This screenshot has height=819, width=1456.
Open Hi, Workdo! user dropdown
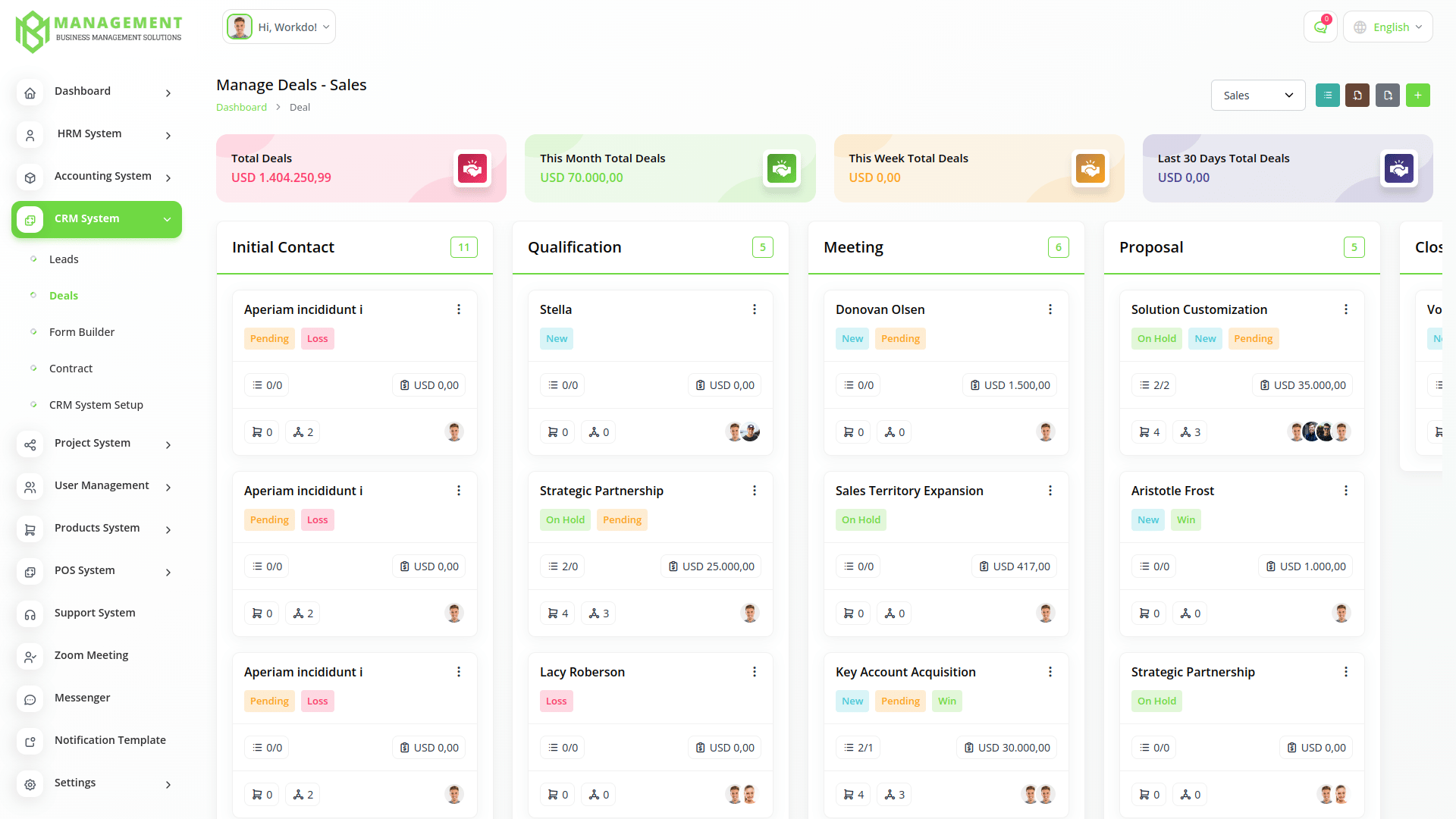pos(279,27)
